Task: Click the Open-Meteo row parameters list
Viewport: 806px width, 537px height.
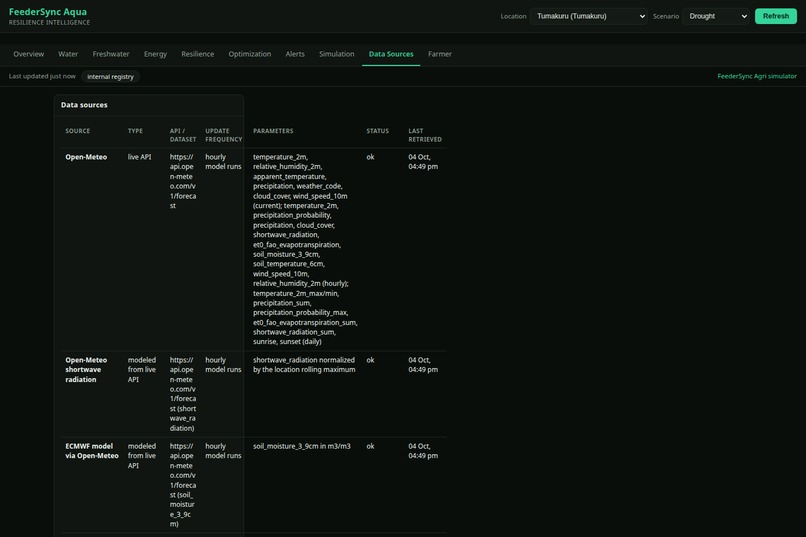Action: click(x=305, y=249)
